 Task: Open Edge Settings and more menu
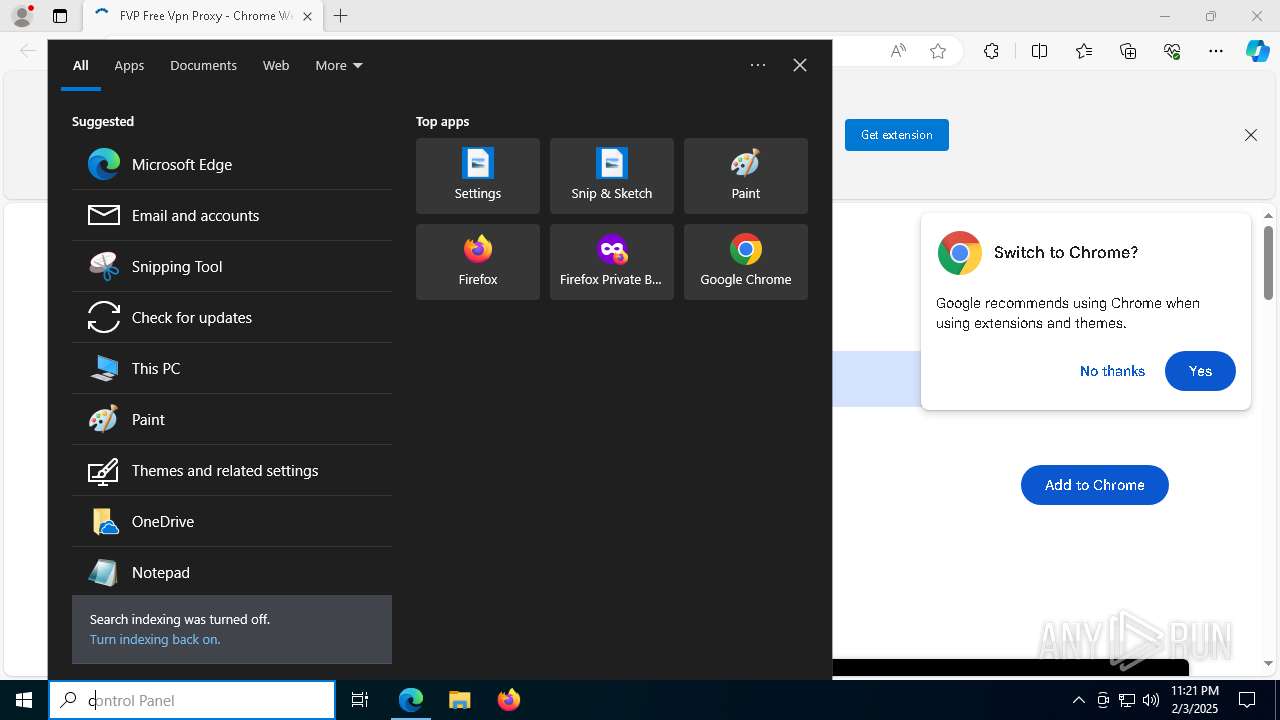(x=1216, y=51)
